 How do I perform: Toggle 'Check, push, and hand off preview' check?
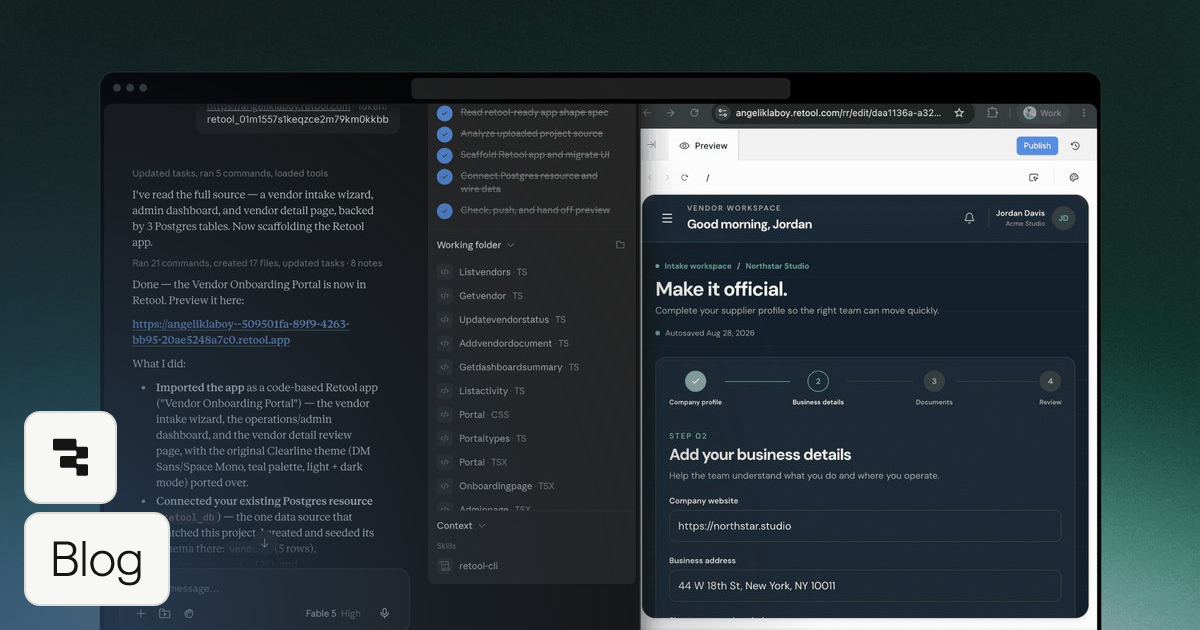point(445,210)
